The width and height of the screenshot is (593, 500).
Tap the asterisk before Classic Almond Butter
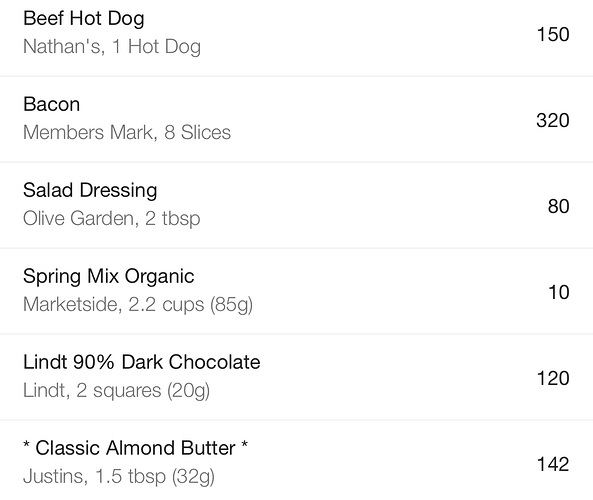26,444
